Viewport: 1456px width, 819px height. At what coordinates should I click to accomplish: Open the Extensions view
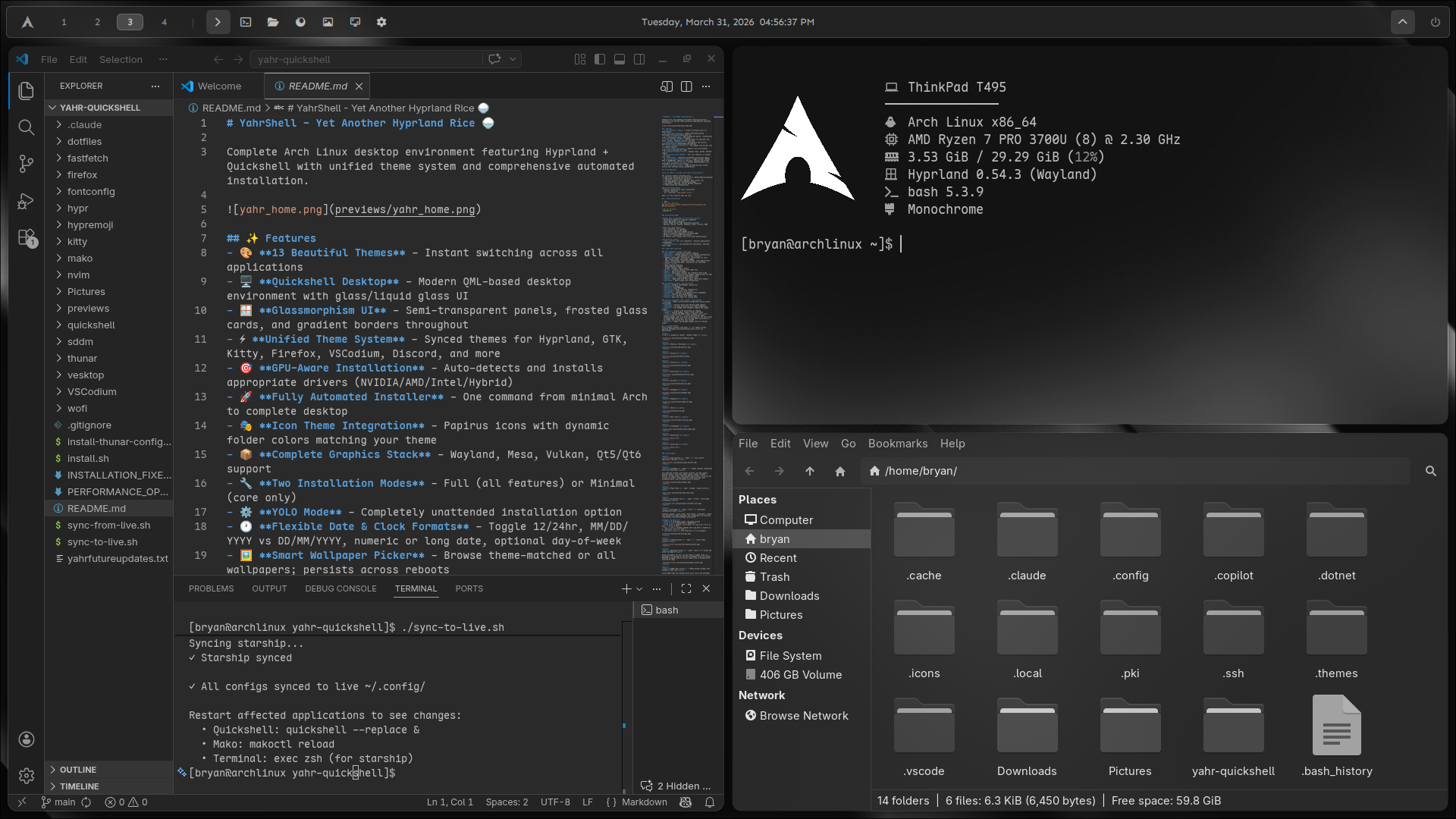coord(27,238)
